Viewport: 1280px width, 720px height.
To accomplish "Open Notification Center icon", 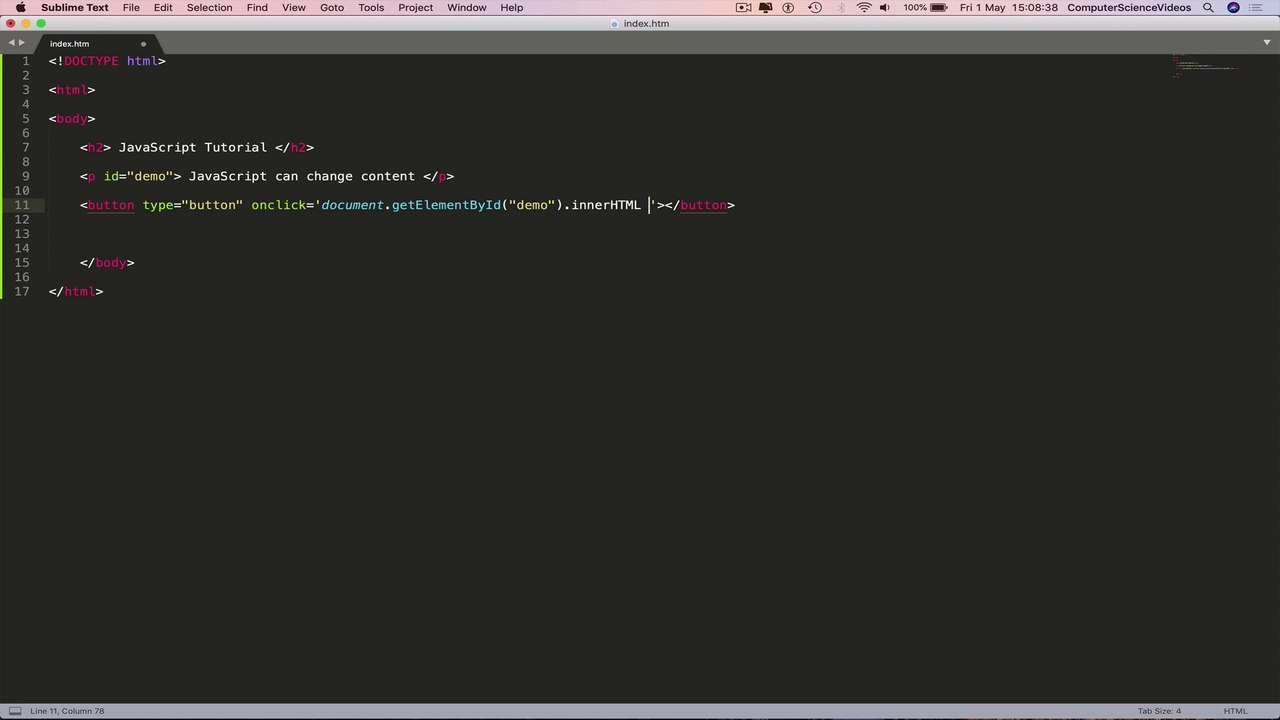I will coord(1258,8).
